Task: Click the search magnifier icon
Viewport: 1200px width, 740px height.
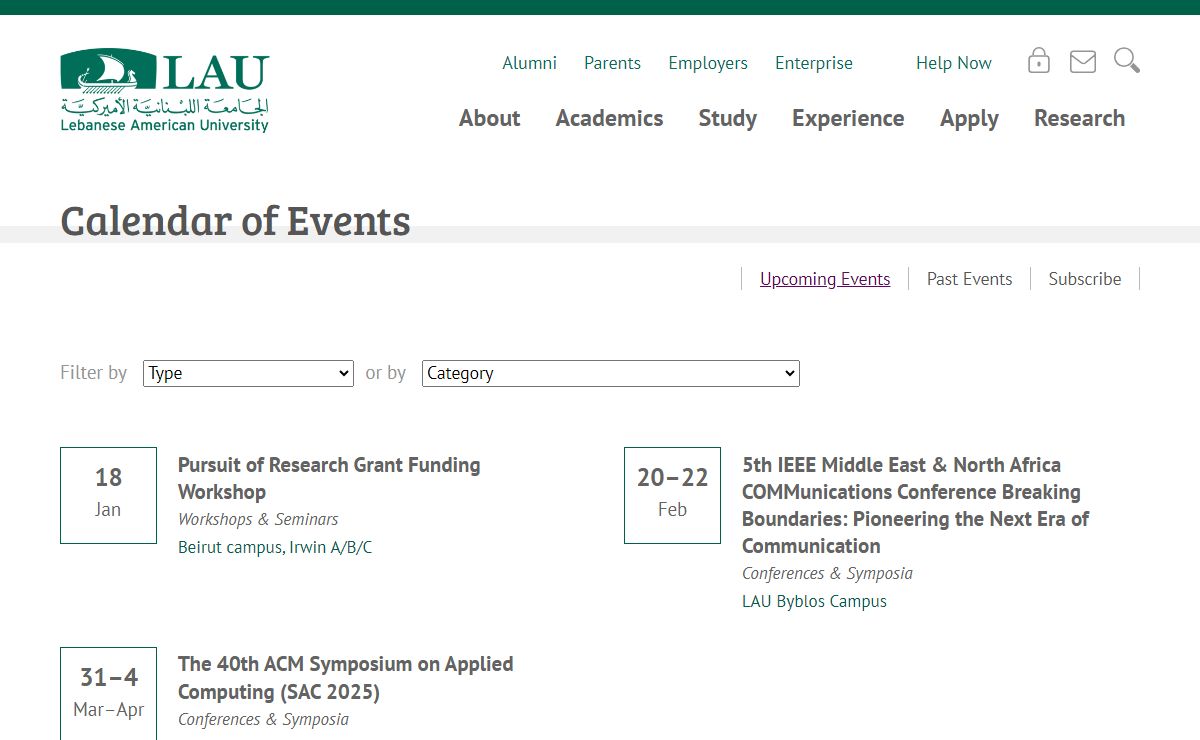Action: tap(1127, 61)
